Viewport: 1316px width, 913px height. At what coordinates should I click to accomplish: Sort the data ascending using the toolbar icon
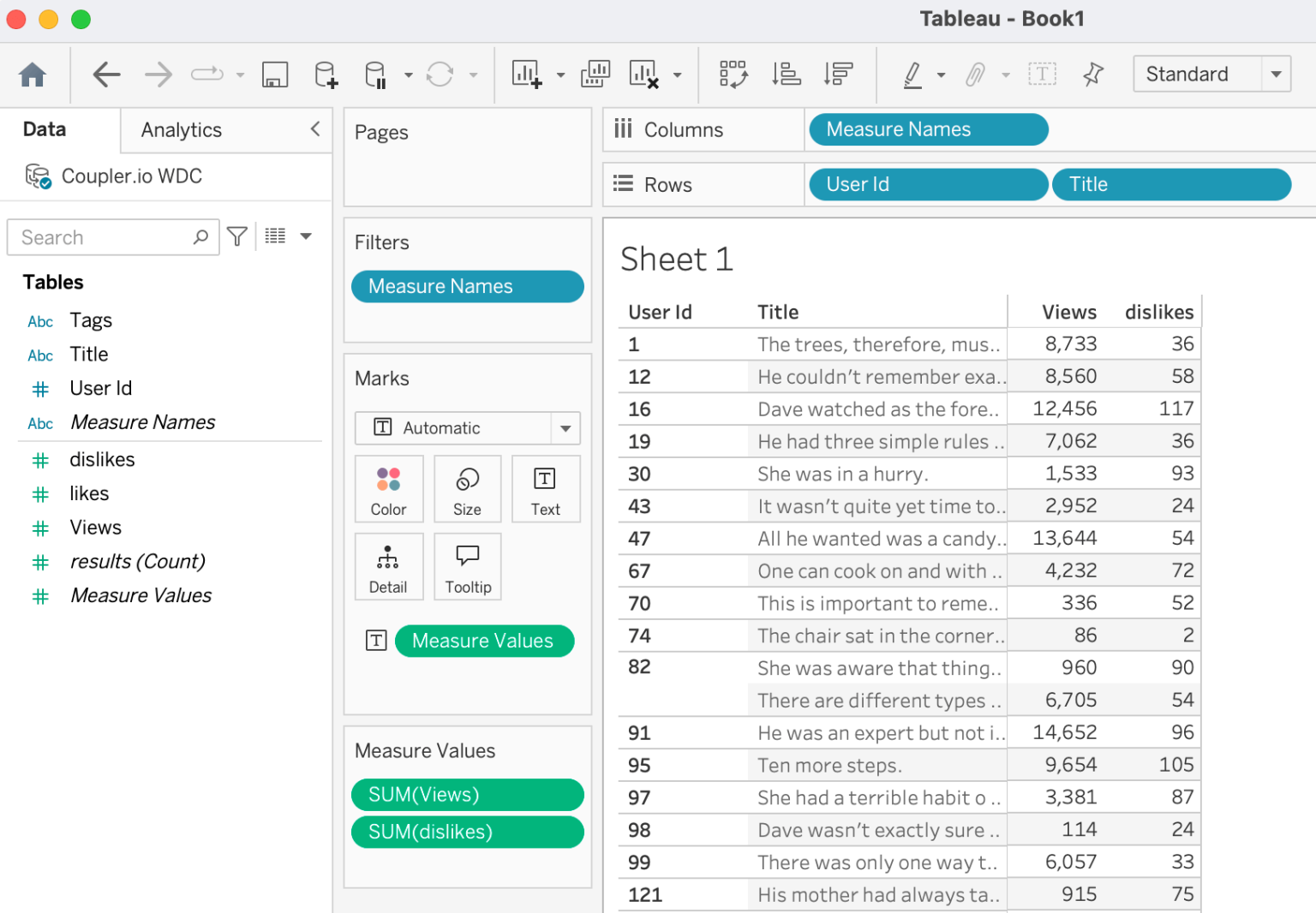pyautogui.click(x=786, y=75)
